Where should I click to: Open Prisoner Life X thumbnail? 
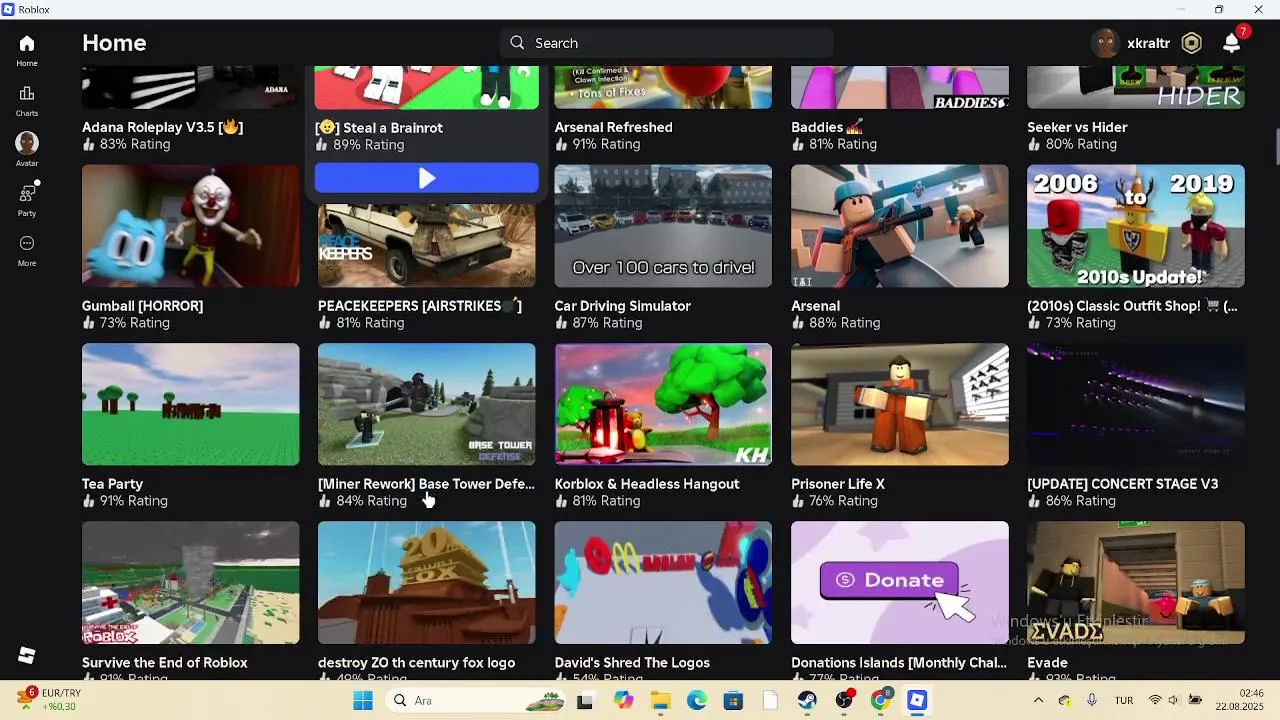900,404
